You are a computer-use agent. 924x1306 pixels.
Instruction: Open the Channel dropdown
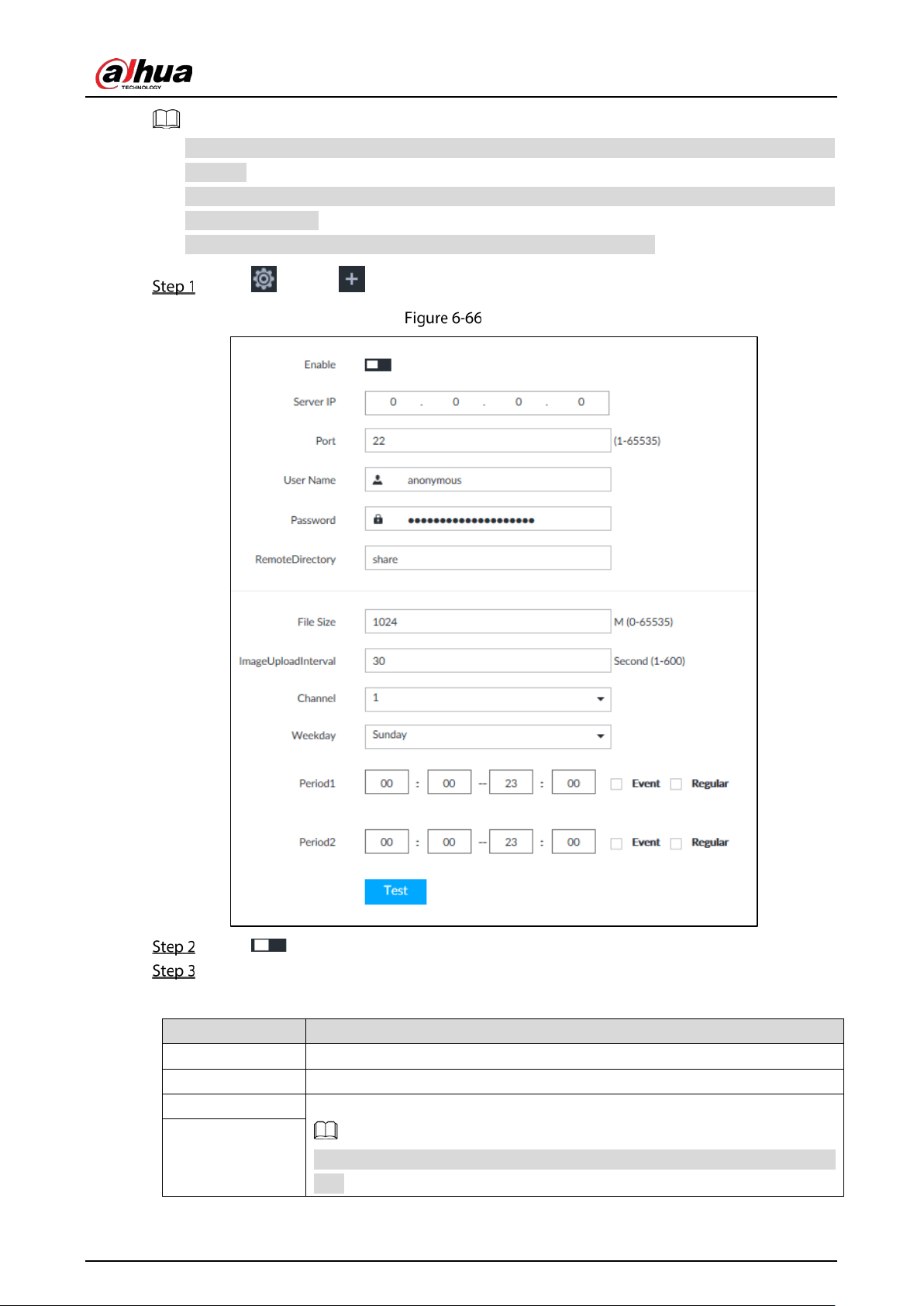(488, 699)
